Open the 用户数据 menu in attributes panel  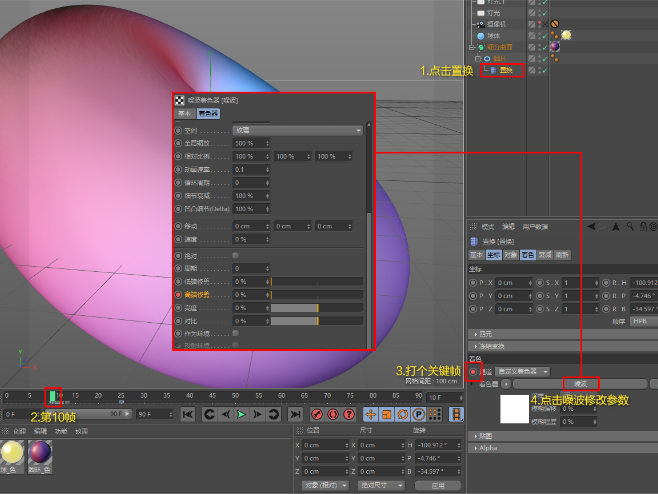point(537,227)
